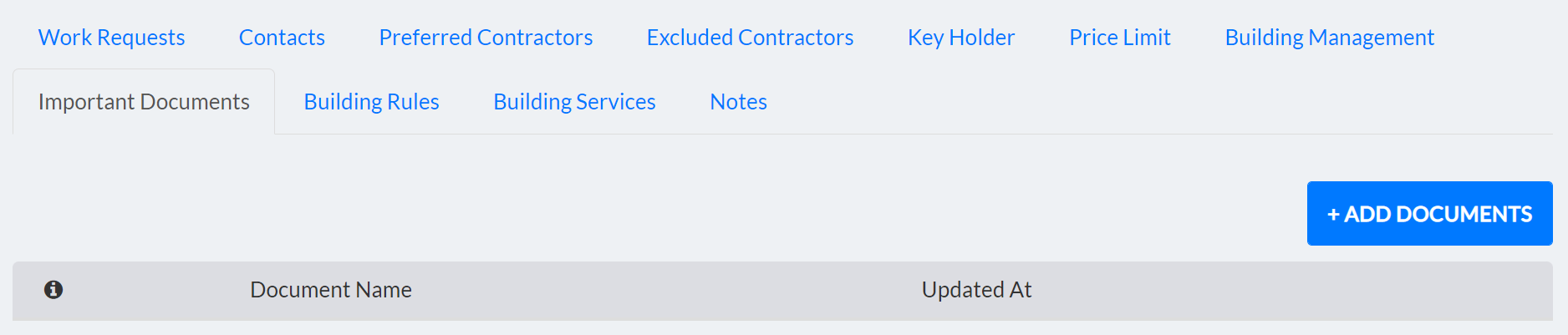Switch to the Building Rules tab

click(371, 102)
